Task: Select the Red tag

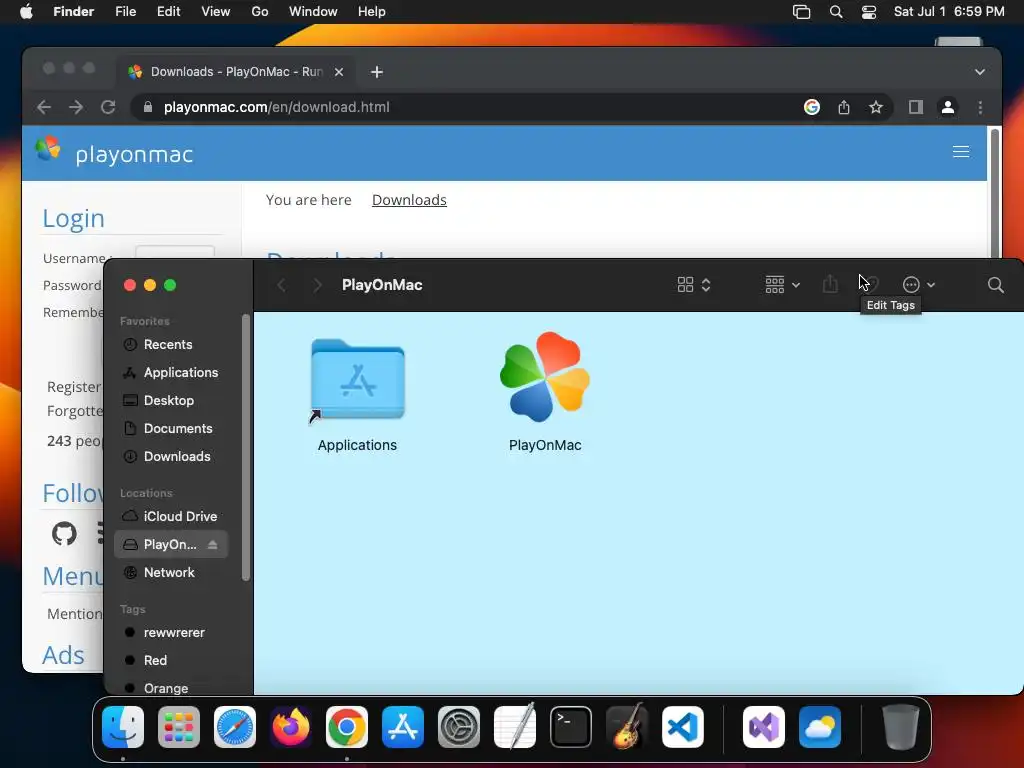Action: pyautogui.click(x=172, y=660)
